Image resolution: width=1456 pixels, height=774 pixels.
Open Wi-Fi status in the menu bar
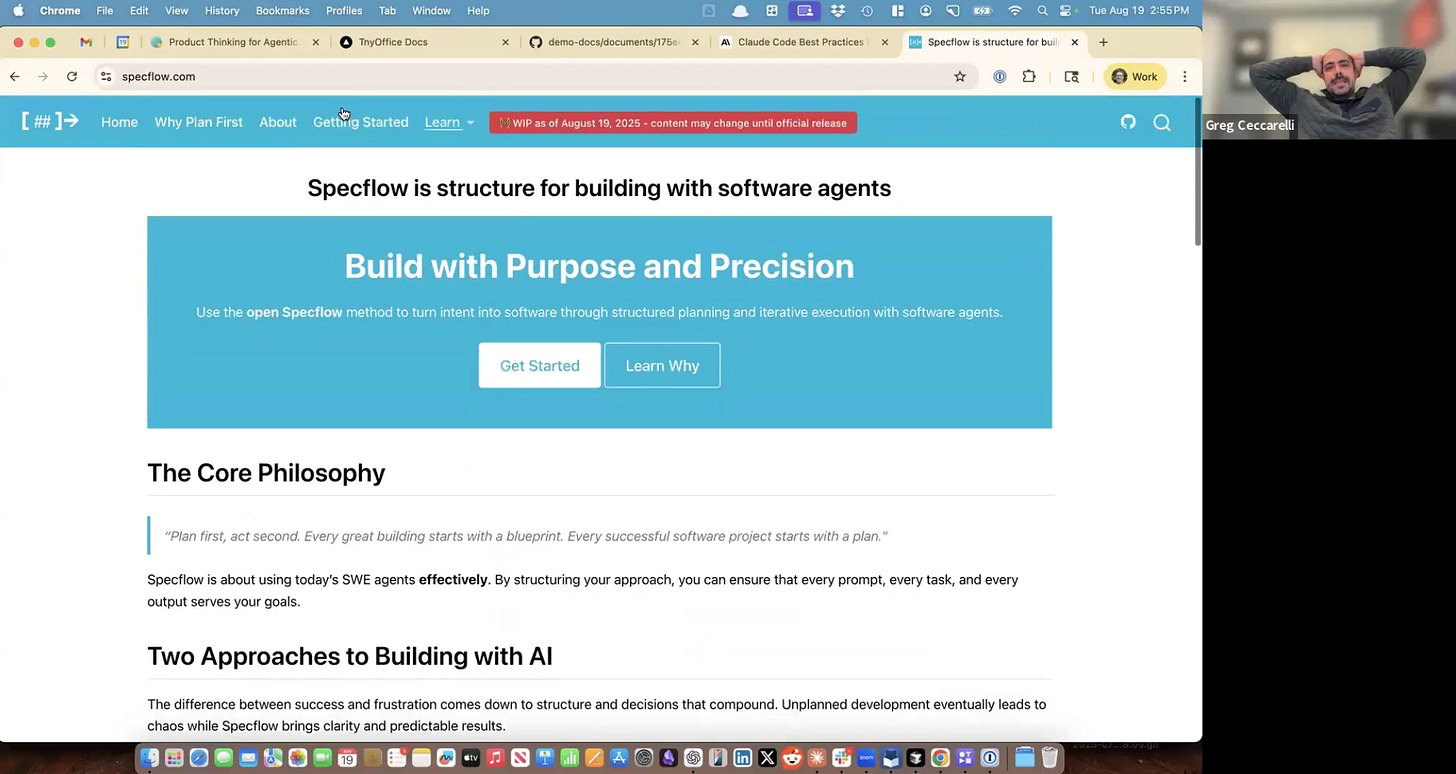(x=1015, y=10)
